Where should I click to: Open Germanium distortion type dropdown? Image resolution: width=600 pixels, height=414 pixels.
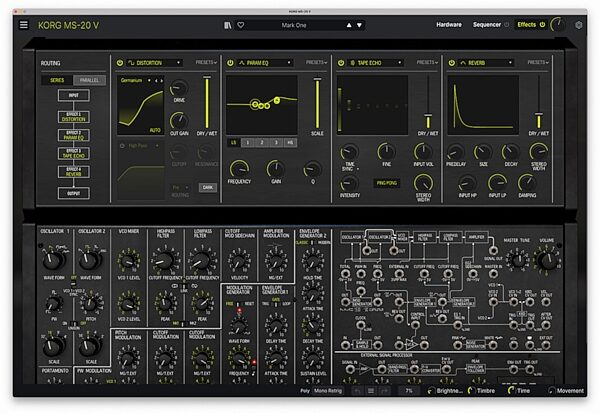coord(135,81)
